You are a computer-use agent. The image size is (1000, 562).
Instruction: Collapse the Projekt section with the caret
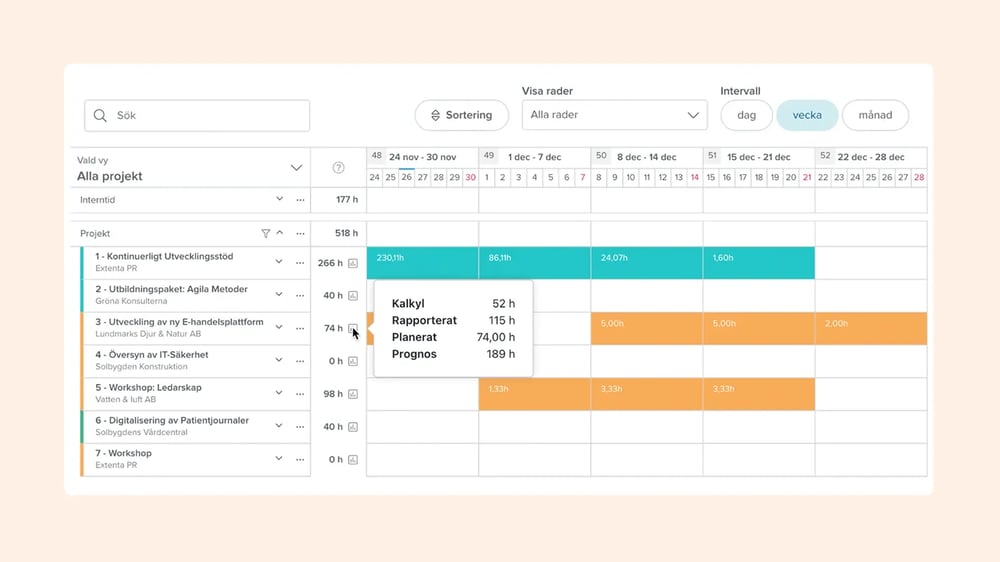coord(280,233)
